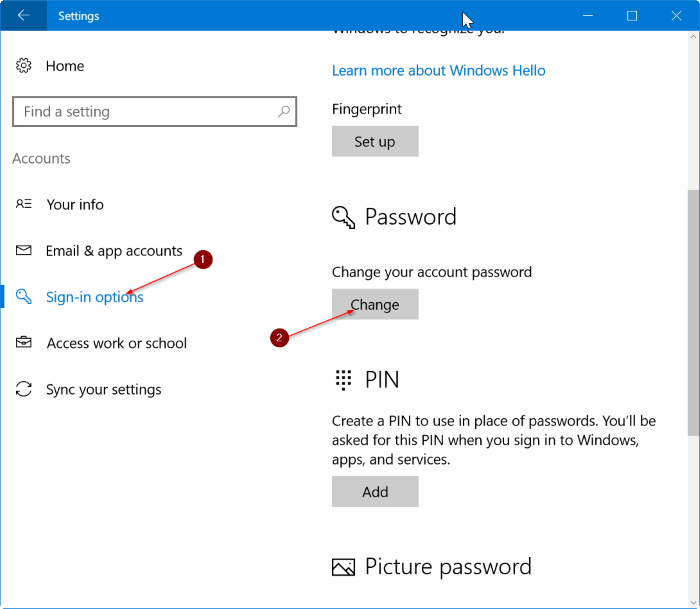Click the Sync your settings arrows icon
Viewport: 700px width, 609px height.
pyautogui.click(x=24, y=389)
